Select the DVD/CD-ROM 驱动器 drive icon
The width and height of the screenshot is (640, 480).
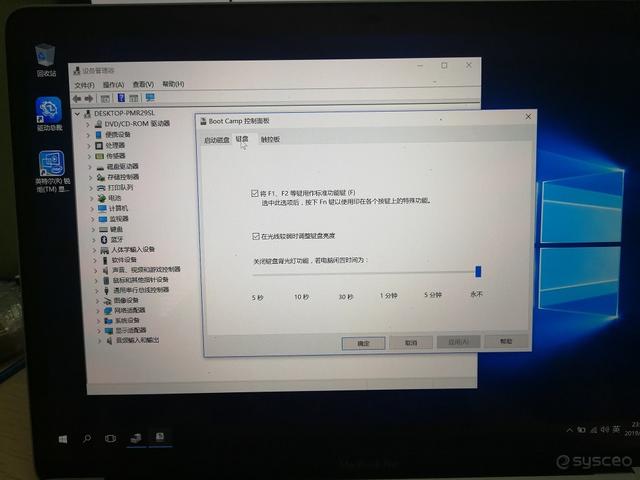(98, 124)
